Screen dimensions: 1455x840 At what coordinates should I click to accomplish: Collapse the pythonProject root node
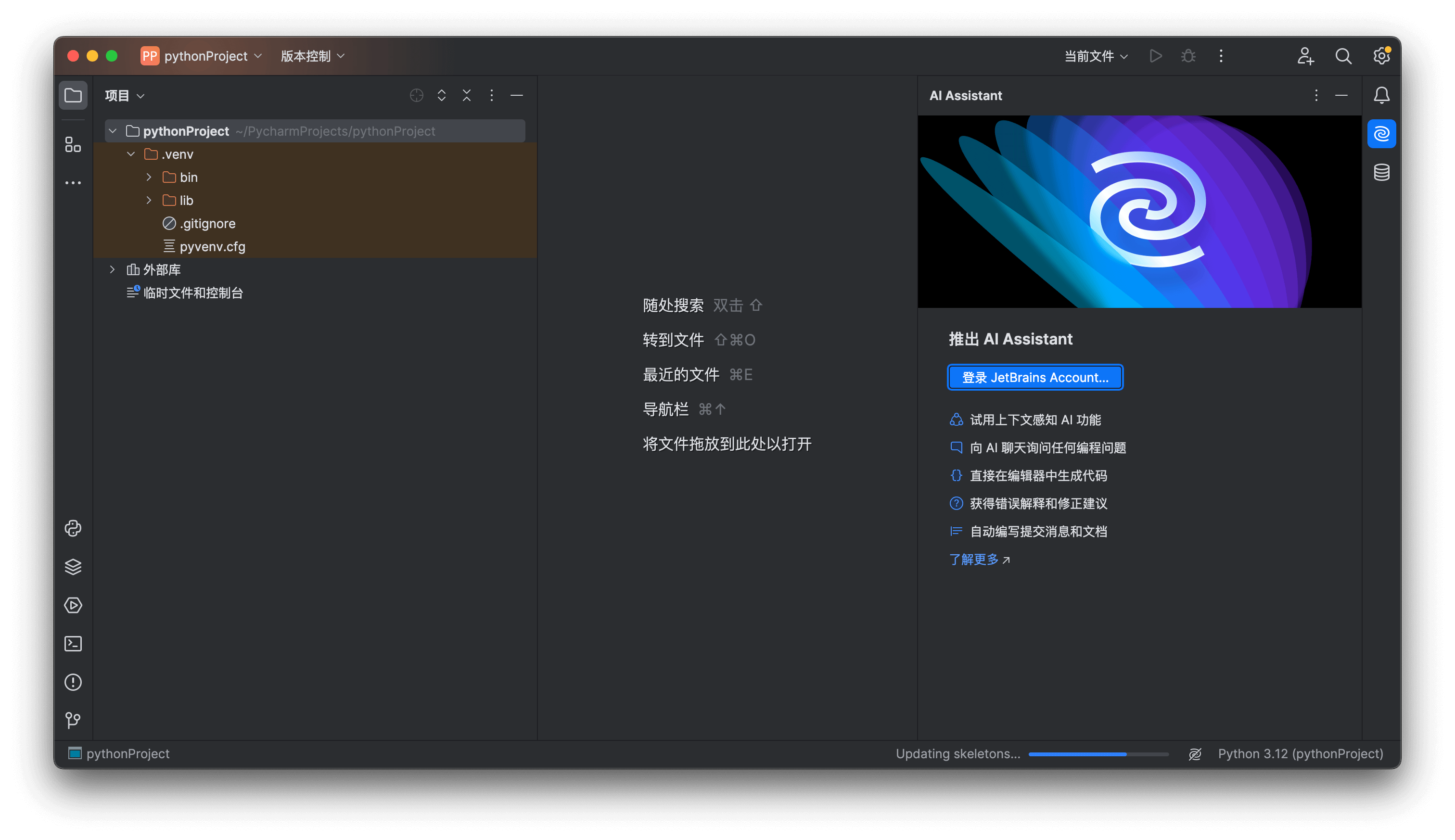[113, 131]
